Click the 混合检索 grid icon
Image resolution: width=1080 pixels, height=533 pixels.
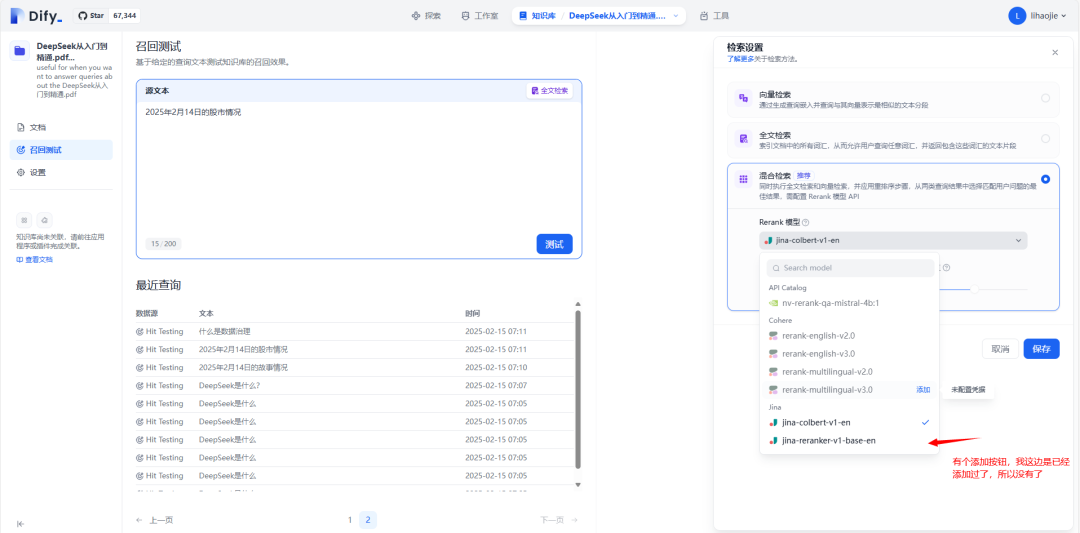click(743, 179)
